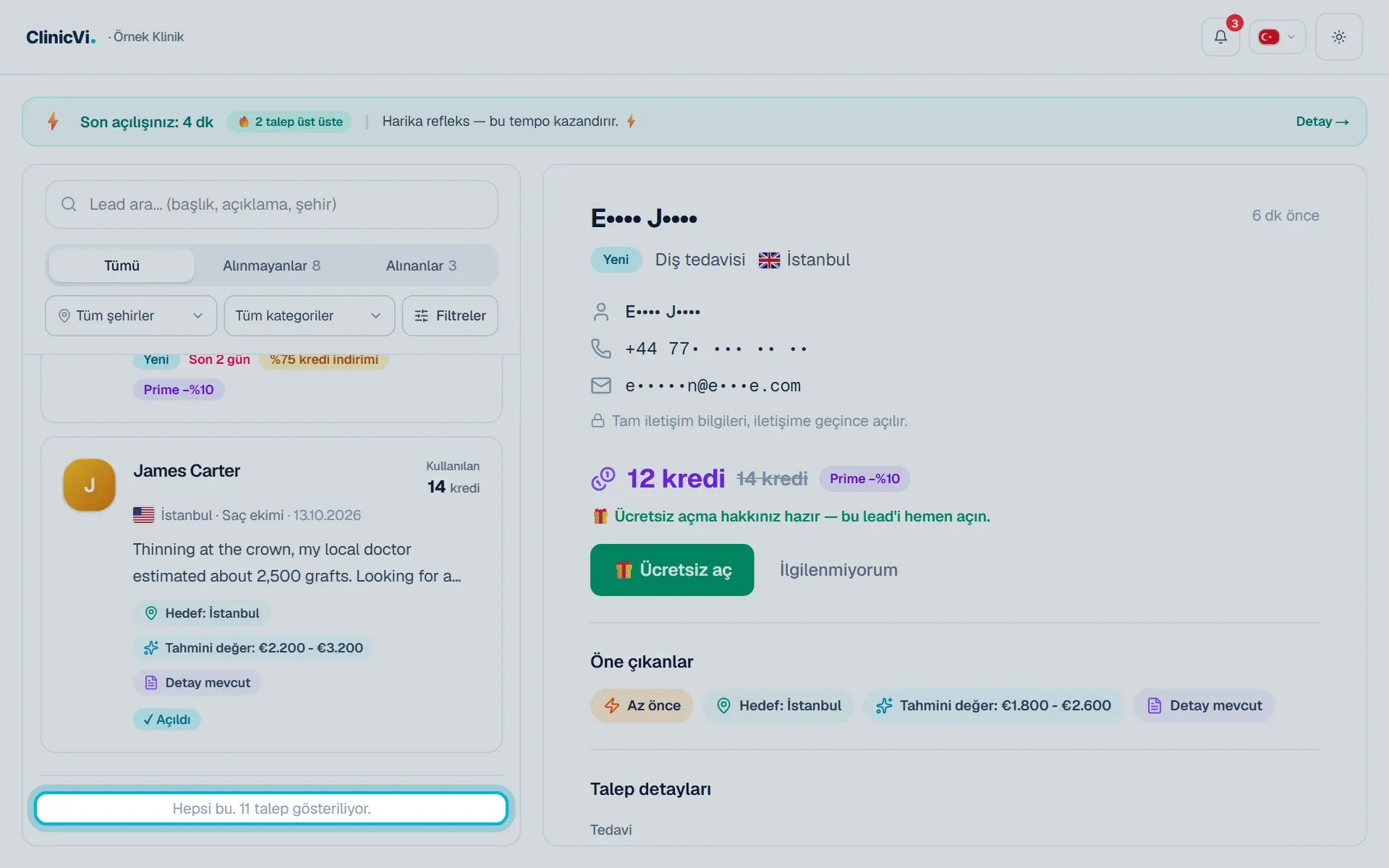Click Detay mevcut chip in James Carter card
Screen dimensions: 1389x868
[197, 683]
